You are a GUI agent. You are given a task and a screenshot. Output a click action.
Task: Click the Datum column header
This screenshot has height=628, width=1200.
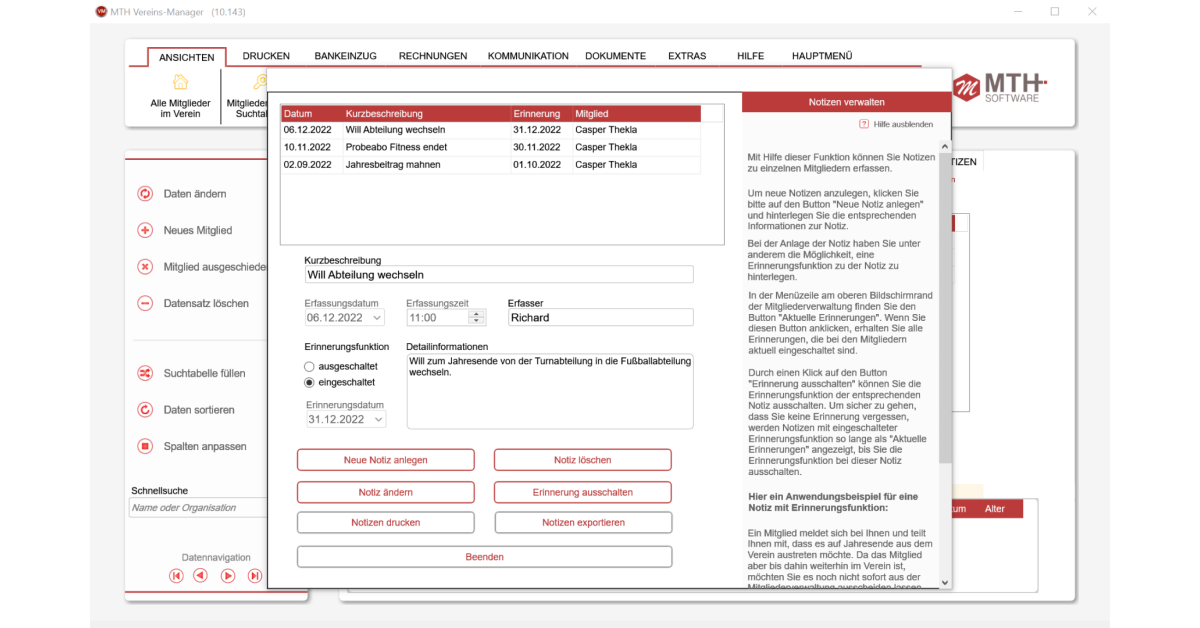tap(312, 114)
